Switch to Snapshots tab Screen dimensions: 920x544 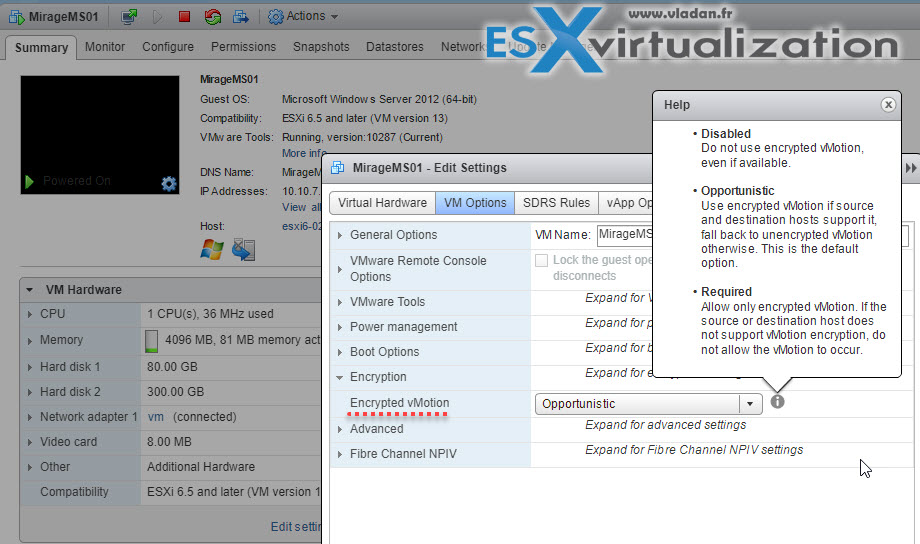click(x=321, y=46)
